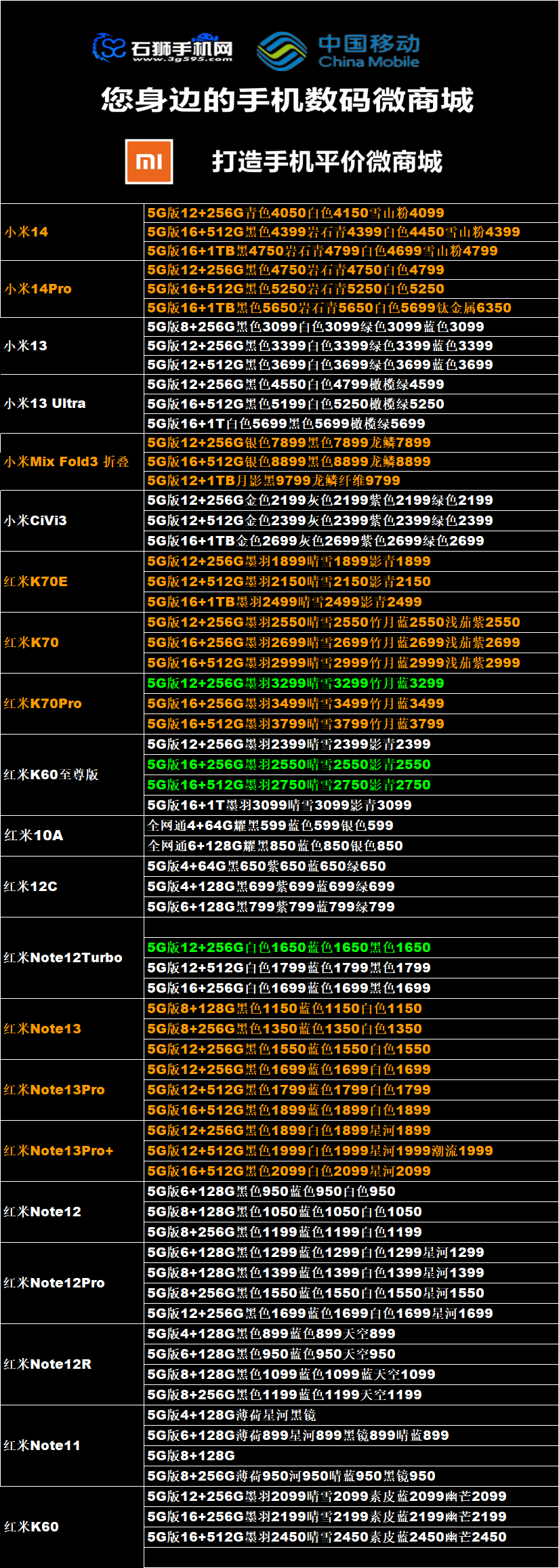
Task: Click green row 5G版12+256G墨羽3299晴雪3299
Action: click(351, 683)
